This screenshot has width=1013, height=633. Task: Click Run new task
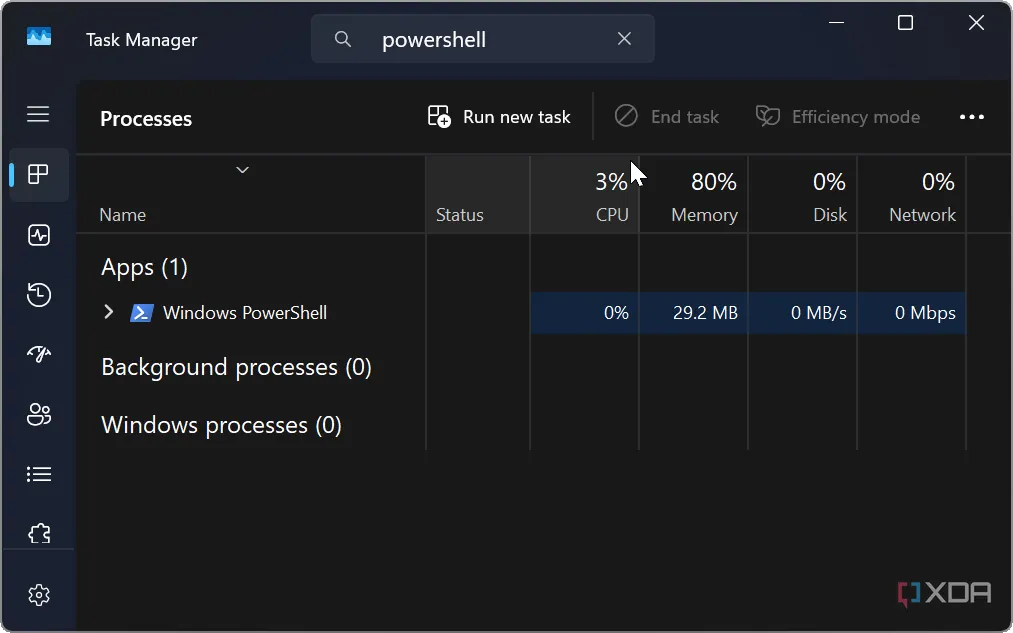click(x=499, y=117)
